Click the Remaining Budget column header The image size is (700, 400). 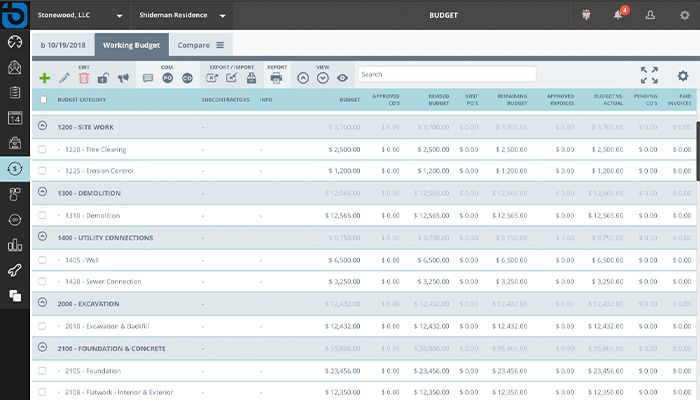512,100
